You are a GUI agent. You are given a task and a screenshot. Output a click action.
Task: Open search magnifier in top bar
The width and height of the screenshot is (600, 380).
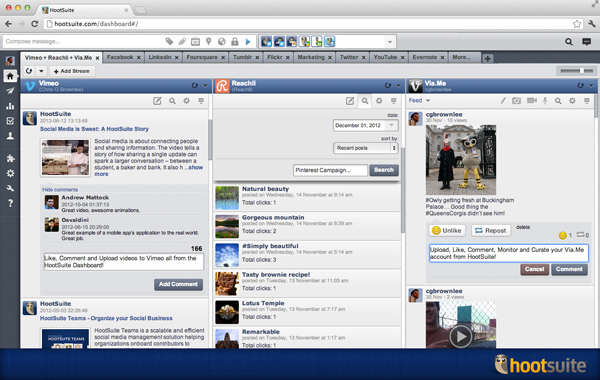point(569,42)
